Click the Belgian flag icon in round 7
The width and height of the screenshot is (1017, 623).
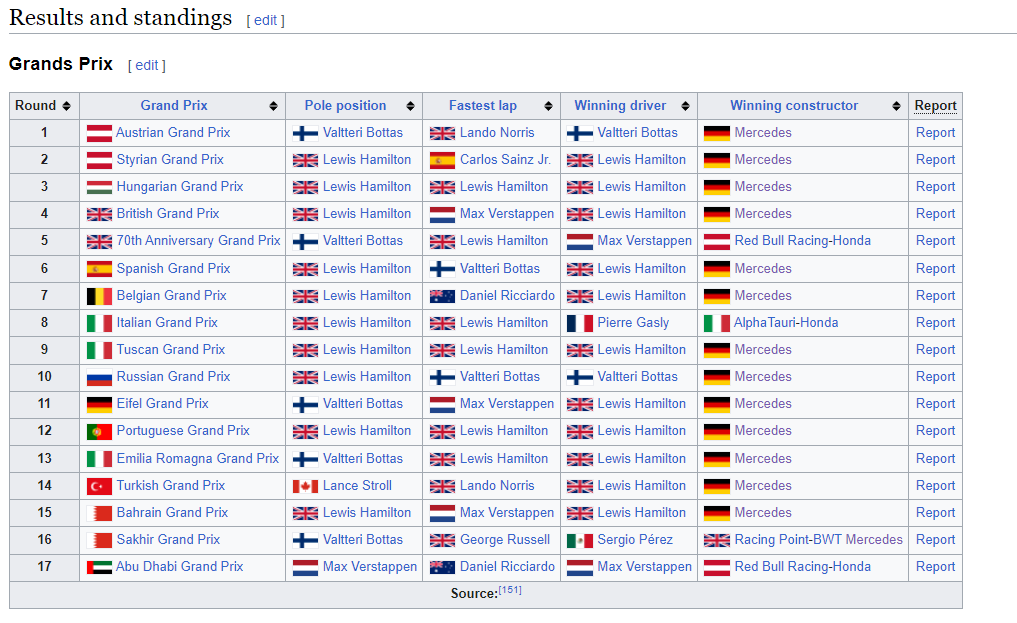99,296
